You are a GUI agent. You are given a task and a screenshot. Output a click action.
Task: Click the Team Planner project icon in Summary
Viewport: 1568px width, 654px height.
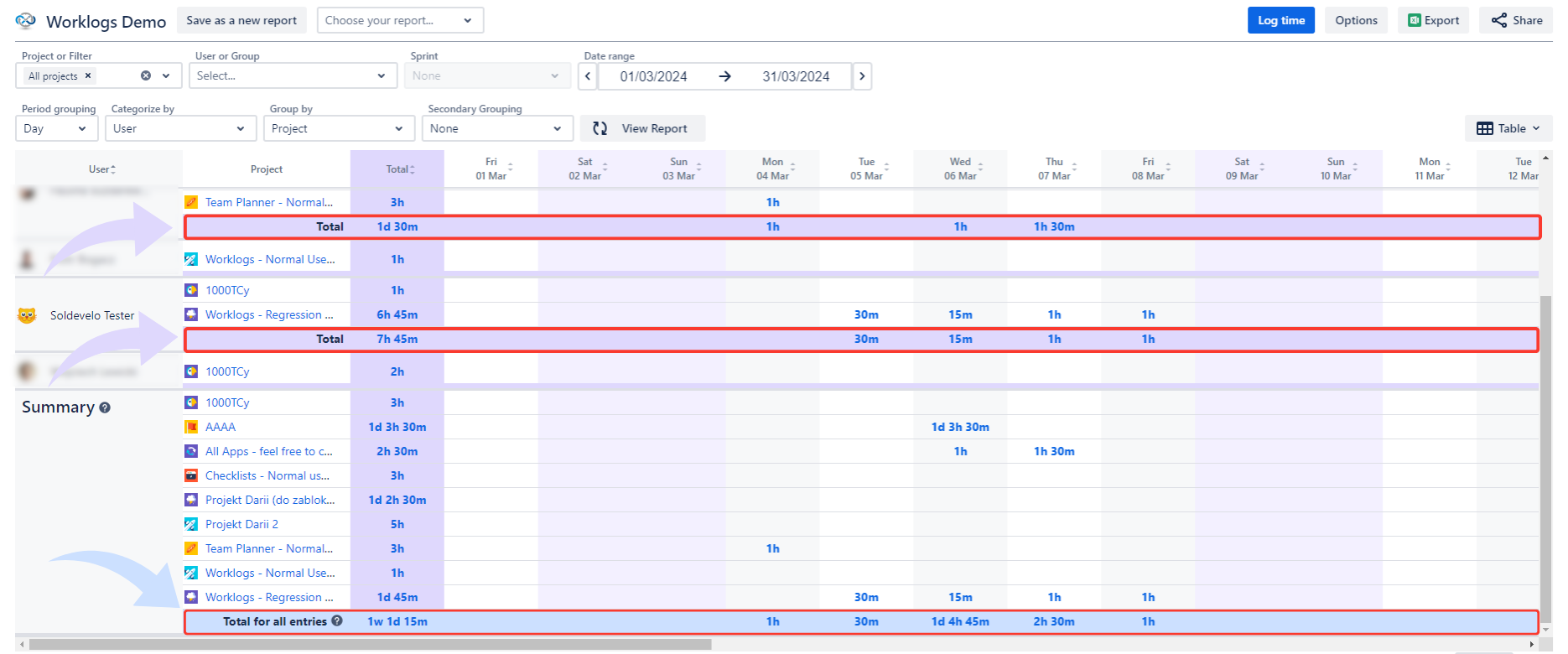click(x=191, y=548)
